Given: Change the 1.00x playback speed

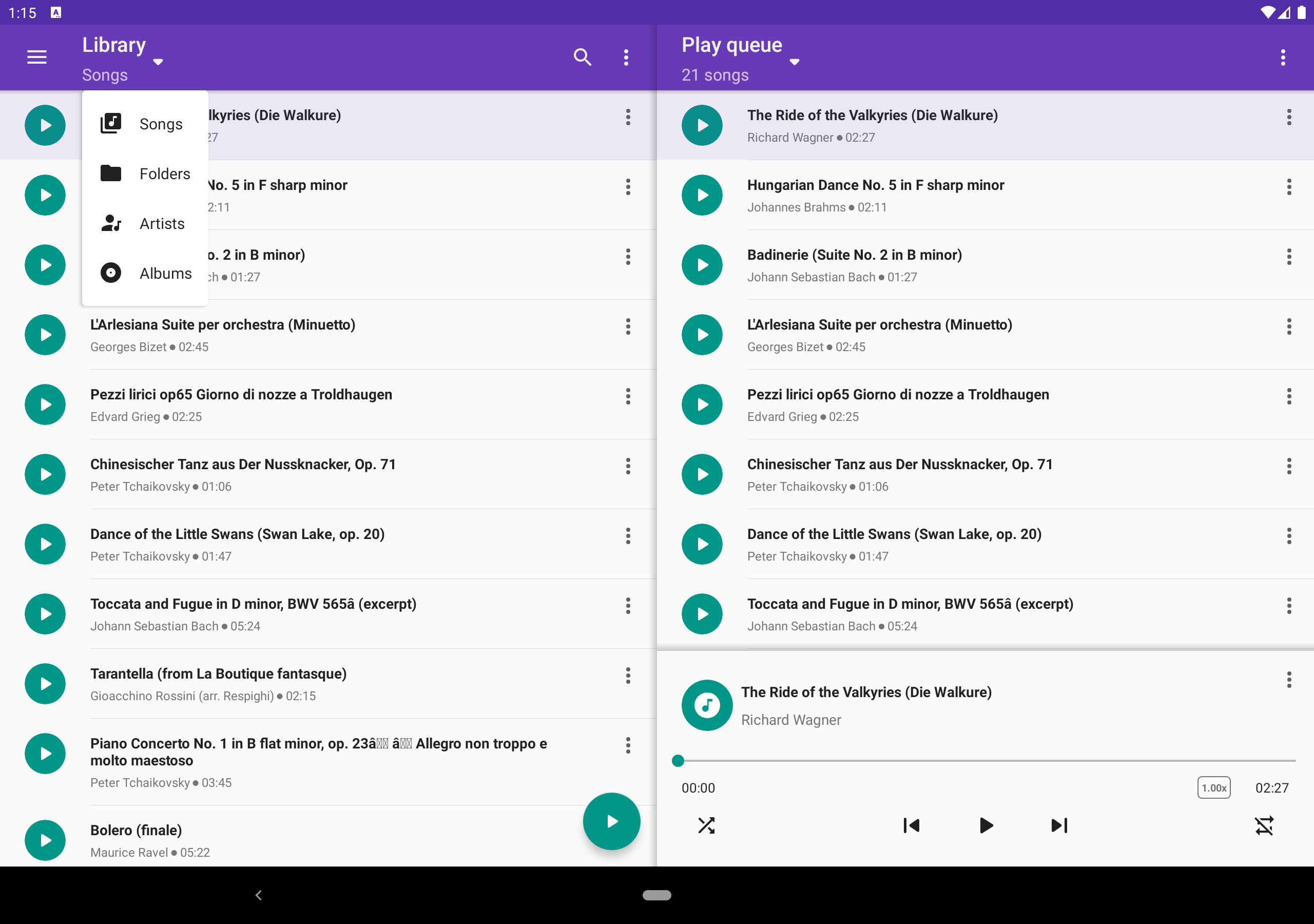Looking at the screenshot, I should pyautogui.click(x=1214, y=788).
